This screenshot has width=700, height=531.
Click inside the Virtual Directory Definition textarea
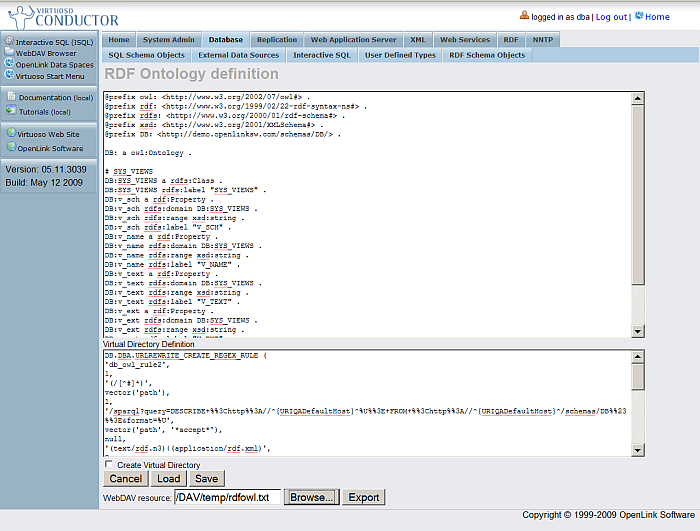click(x=367, y=403)
